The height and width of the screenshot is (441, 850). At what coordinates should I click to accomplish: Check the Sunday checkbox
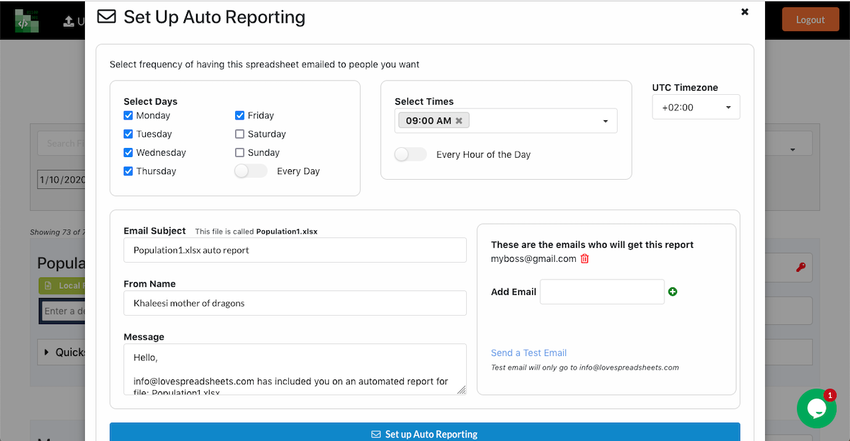[240, 153]
